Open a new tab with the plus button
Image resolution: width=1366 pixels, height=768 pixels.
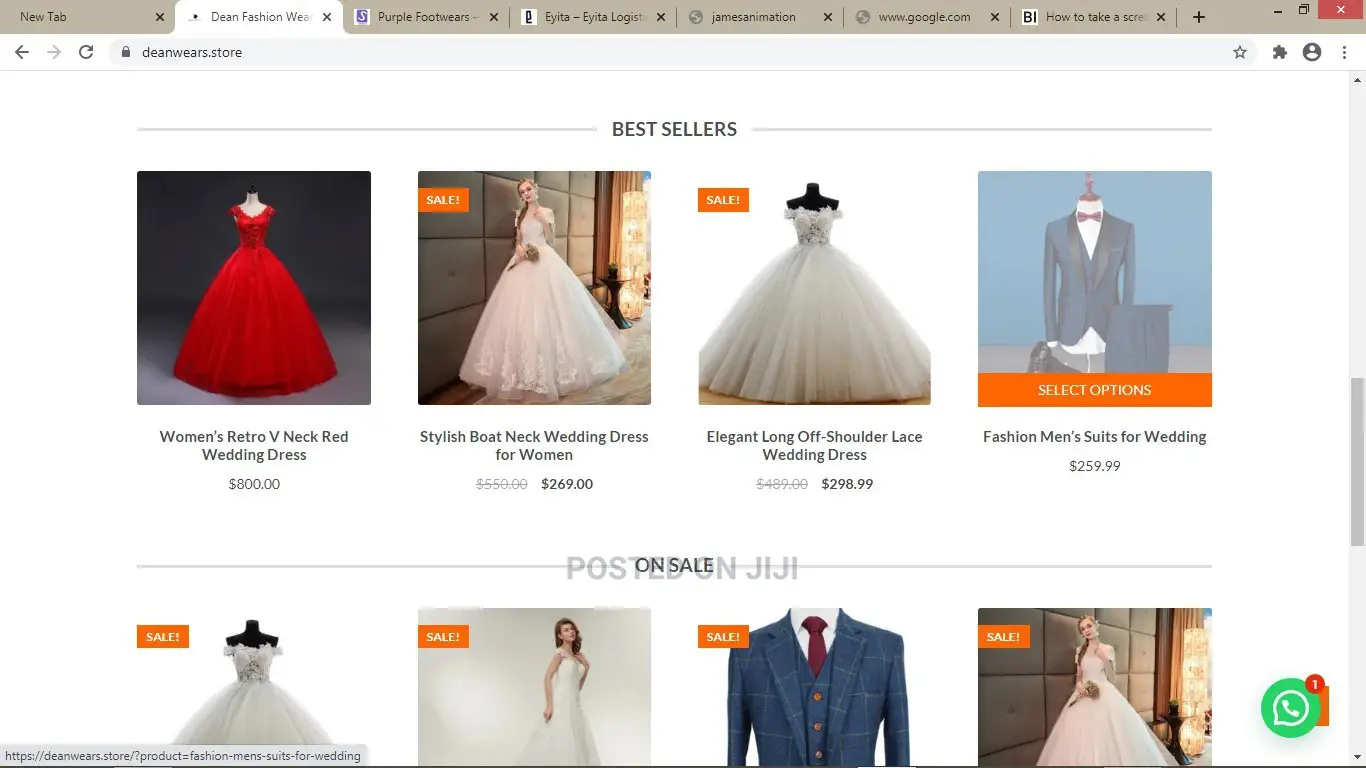pos(1199,17)
